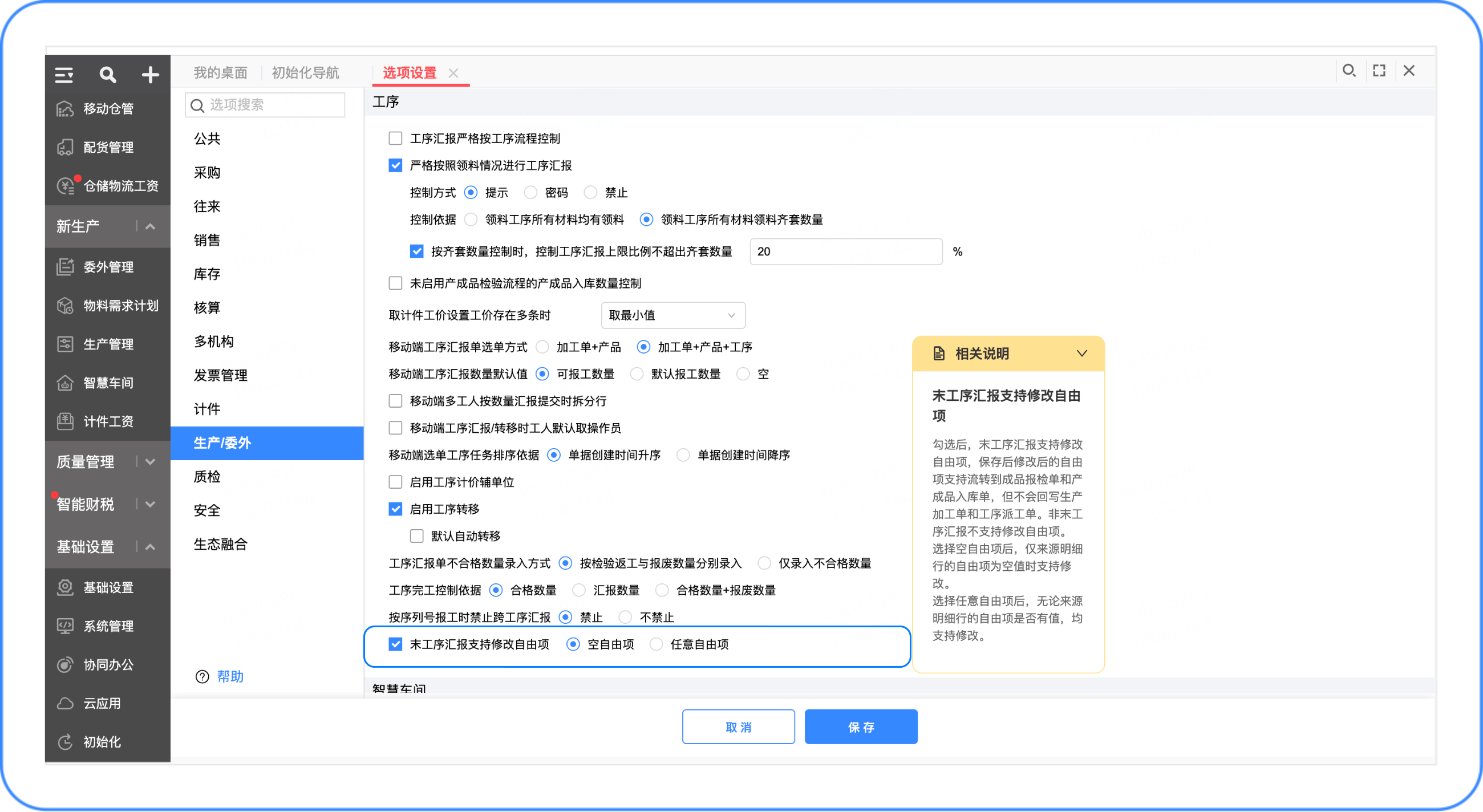Open 智慧车间 from the sidebar

[x=108, y=383]
